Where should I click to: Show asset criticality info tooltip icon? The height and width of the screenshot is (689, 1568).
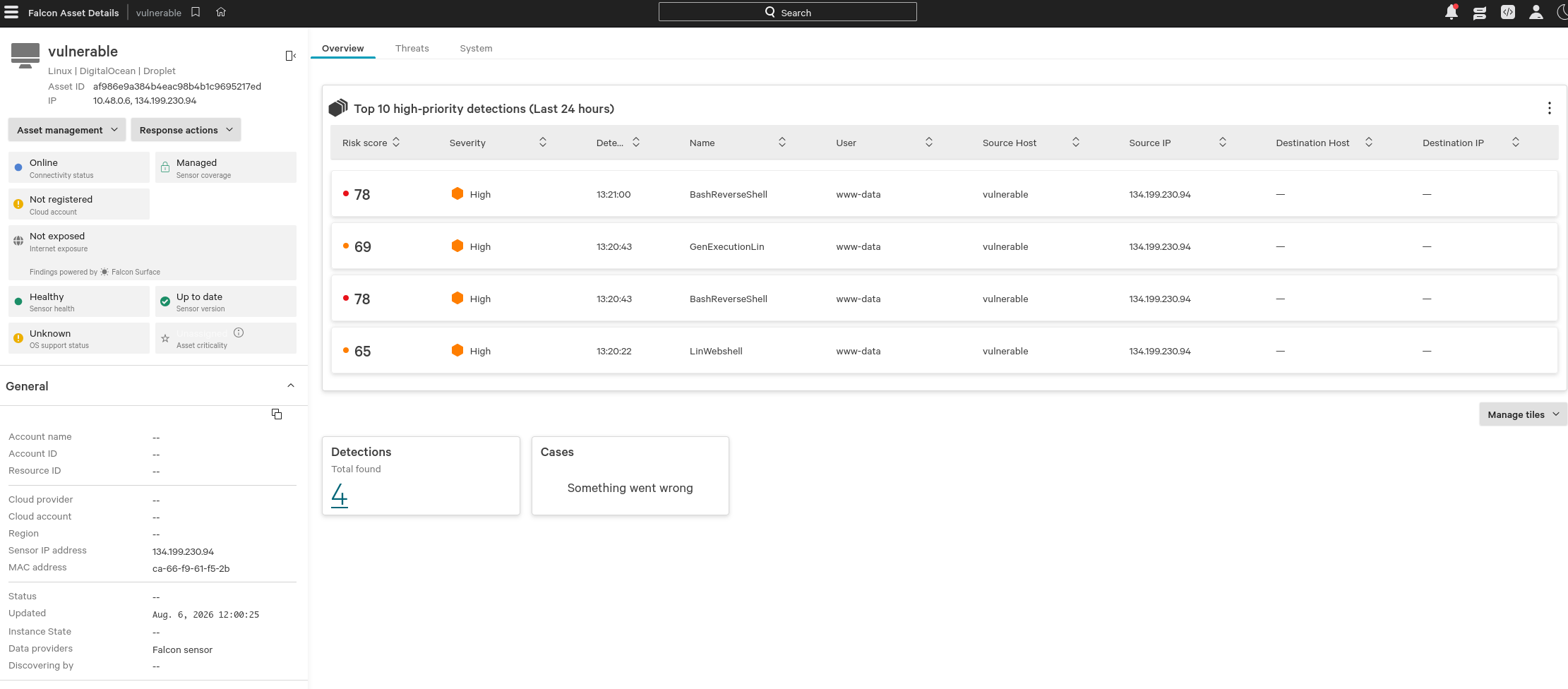tap(239, 332)
